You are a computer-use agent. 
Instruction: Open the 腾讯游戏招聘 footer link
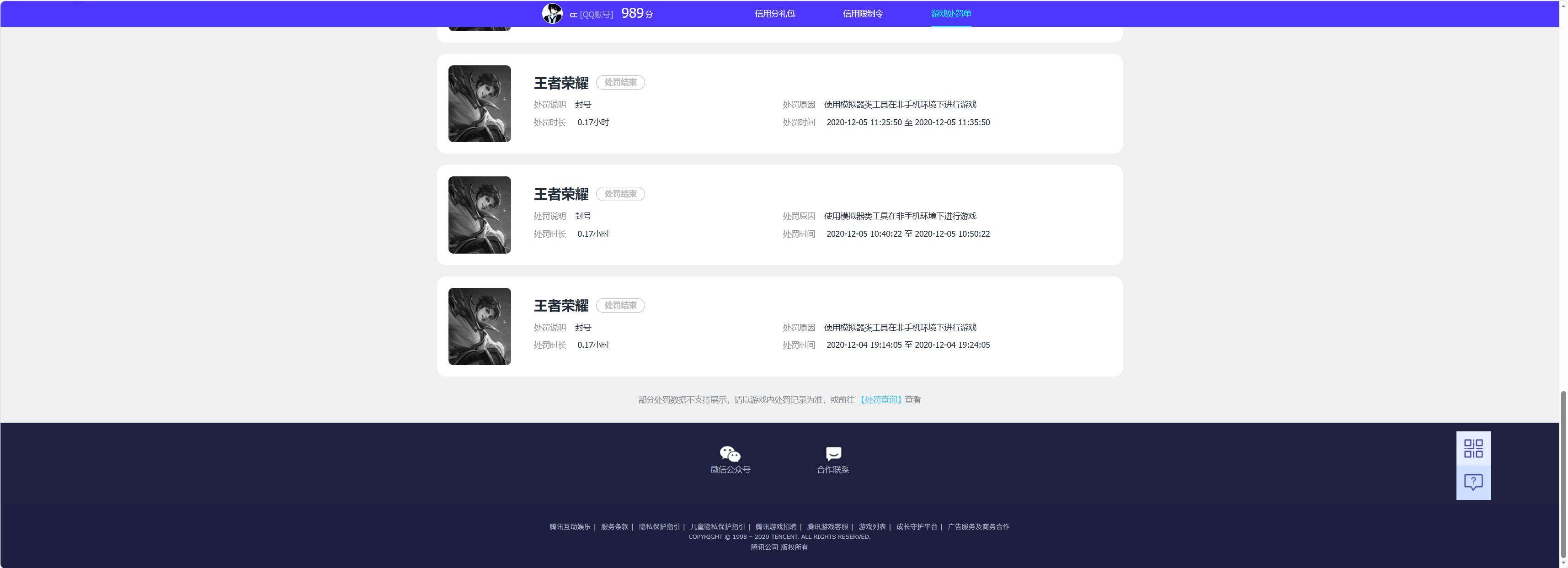(x=776, y=527)
